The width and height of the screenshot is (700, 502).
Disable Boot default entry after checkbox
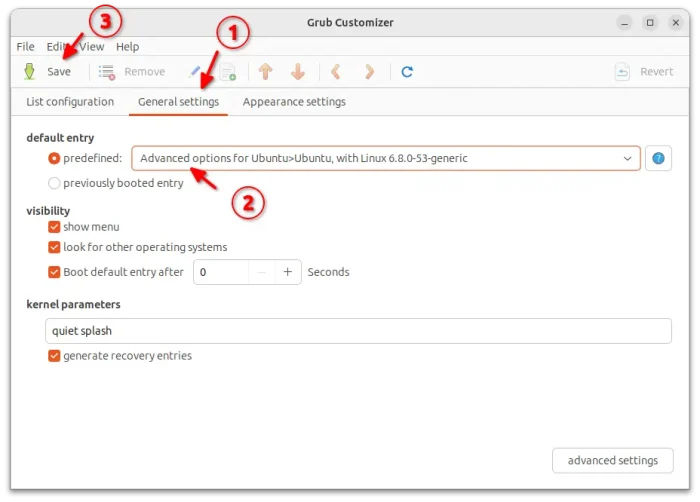pyautogui.click(x=54, y=272)
